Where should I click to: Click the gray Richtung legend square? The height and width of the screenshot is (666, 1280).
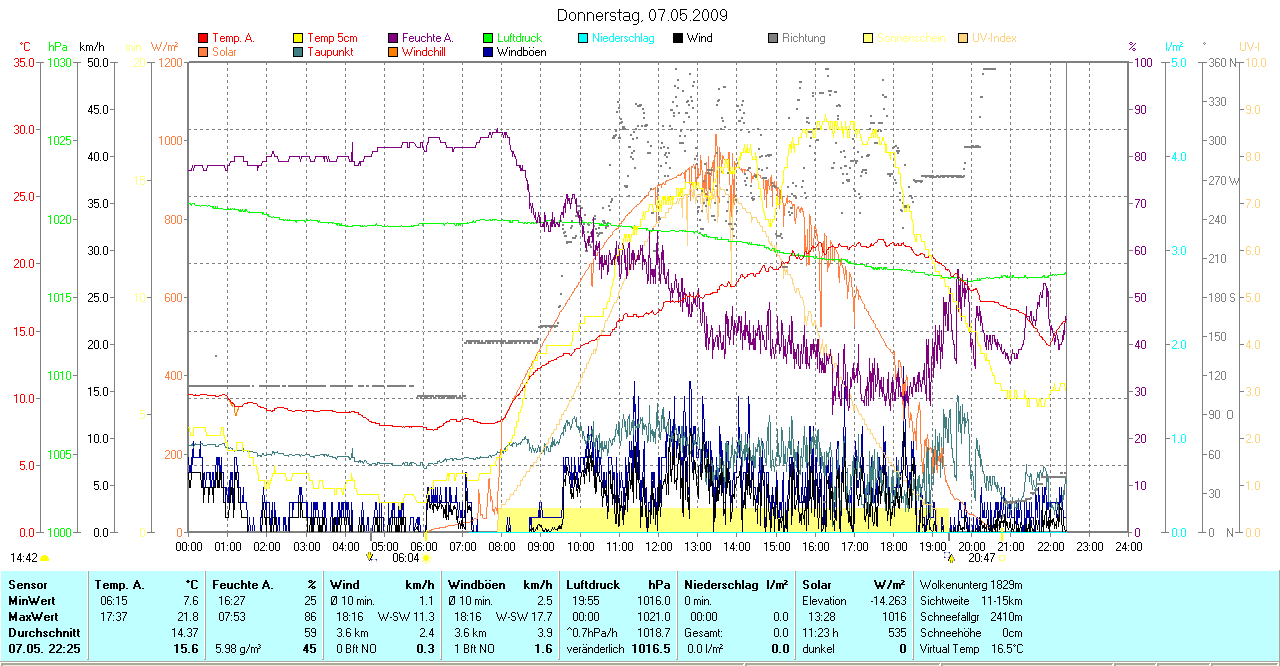tap(773, 38)
